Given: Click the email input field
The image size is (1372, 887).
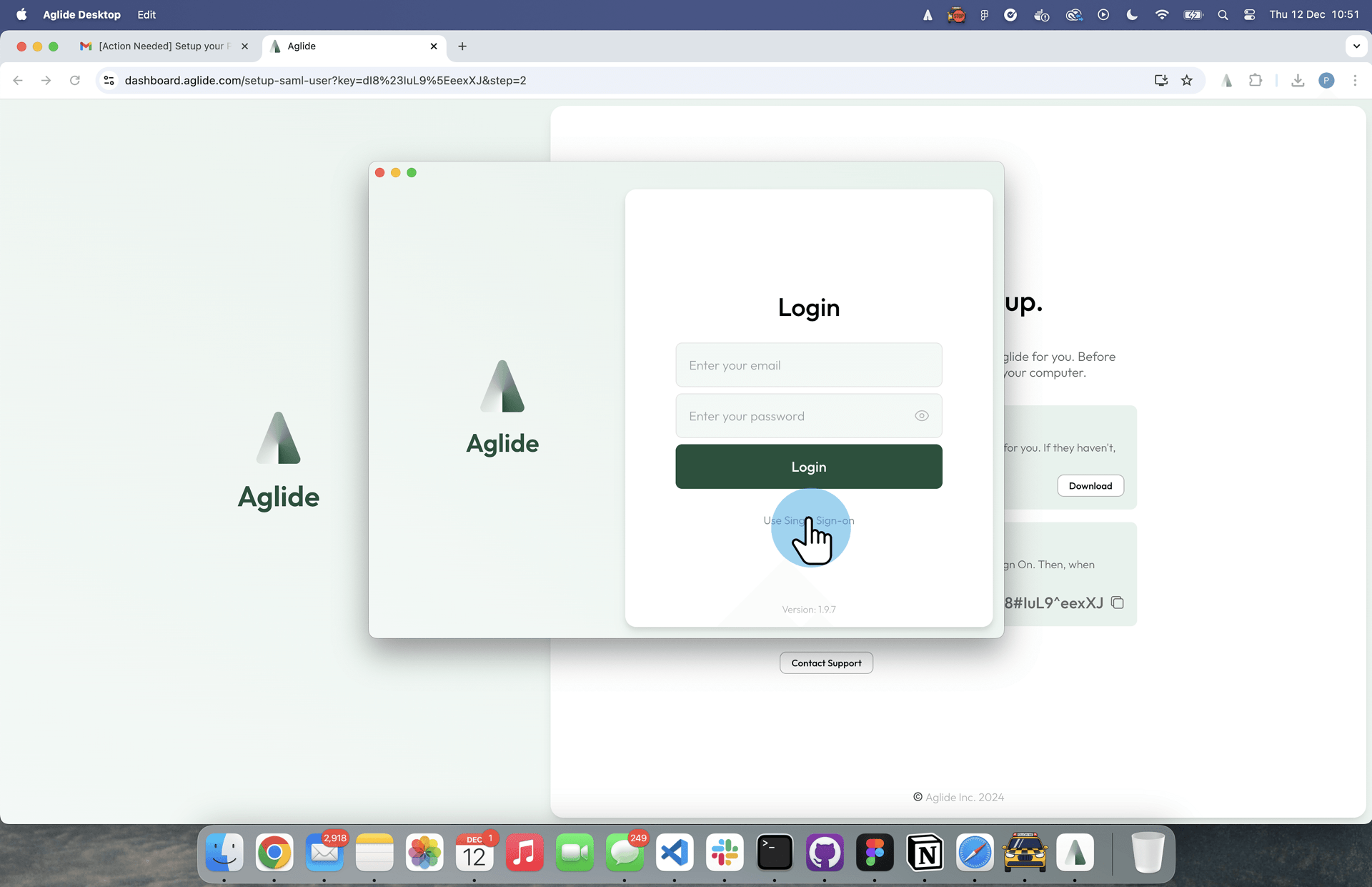Looking at the screenshot, I should (x=808, y=365).
